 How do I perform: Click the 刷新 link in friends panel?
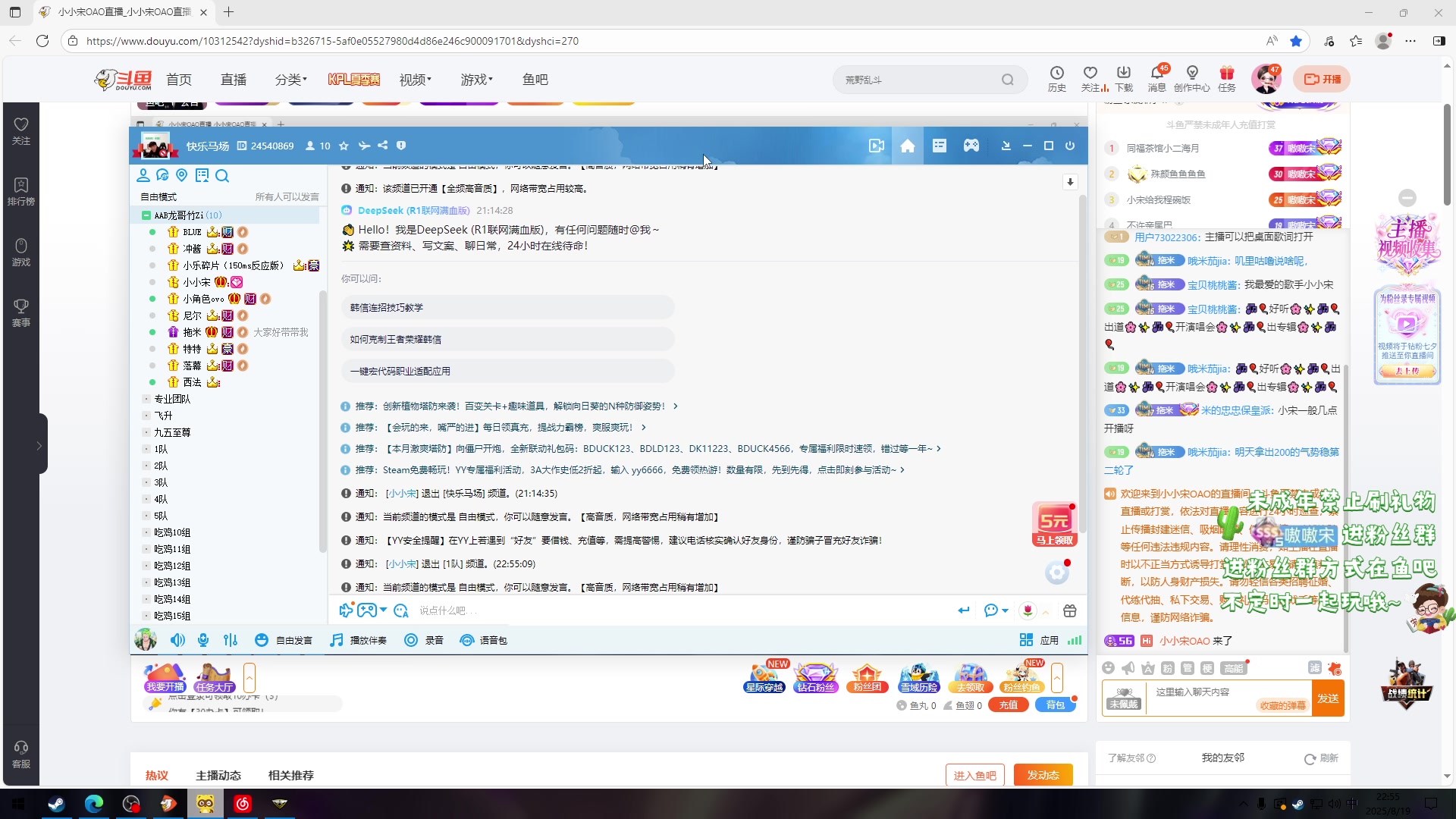[1321, 758]
